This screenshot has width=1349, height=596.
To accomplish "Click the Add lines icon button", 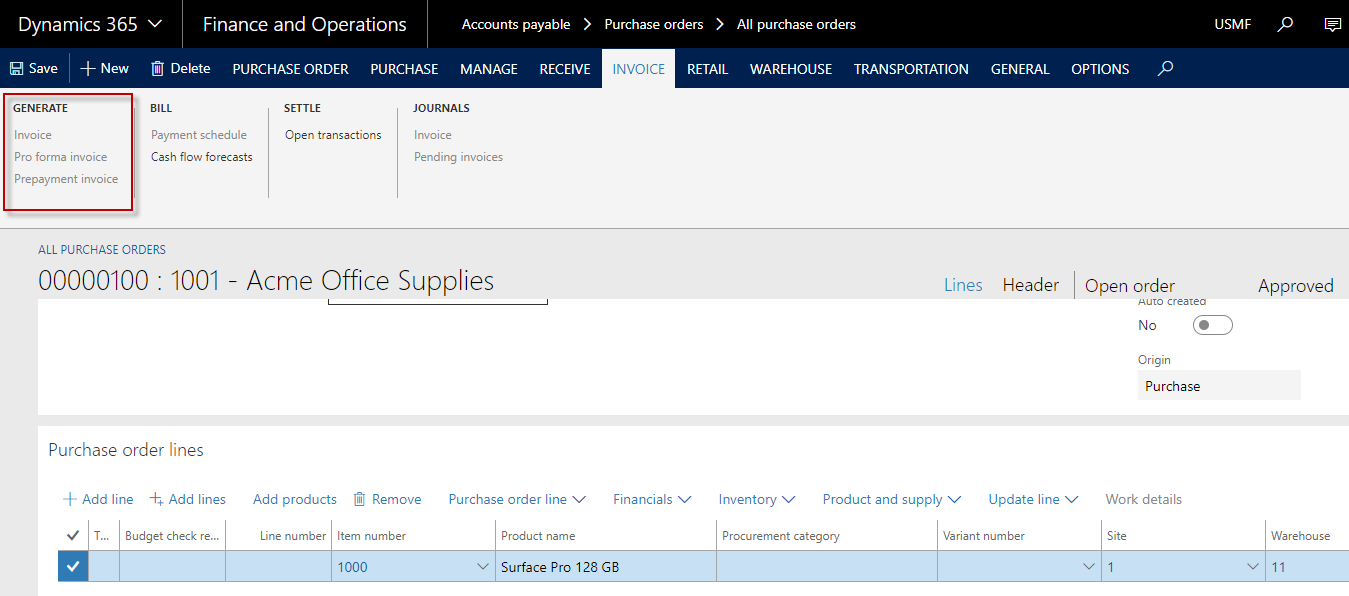I will (x=157, y=499).
